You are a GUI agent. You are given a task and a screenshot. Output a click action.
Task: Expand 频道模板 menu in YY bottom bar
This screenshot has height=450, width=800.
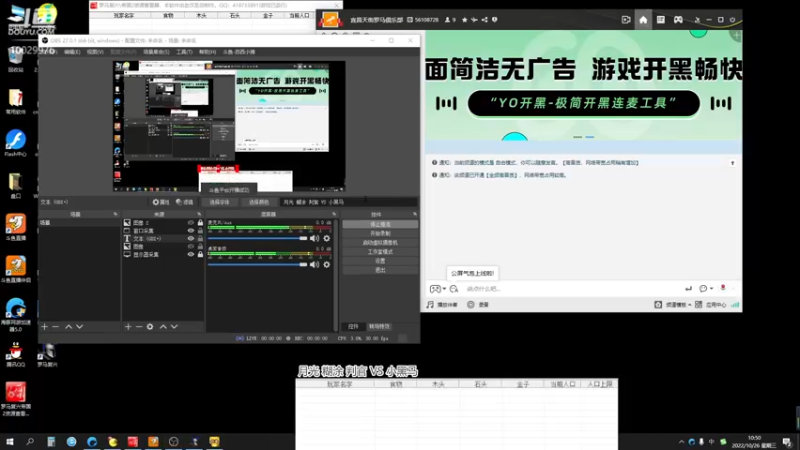(x=678, y=305)
